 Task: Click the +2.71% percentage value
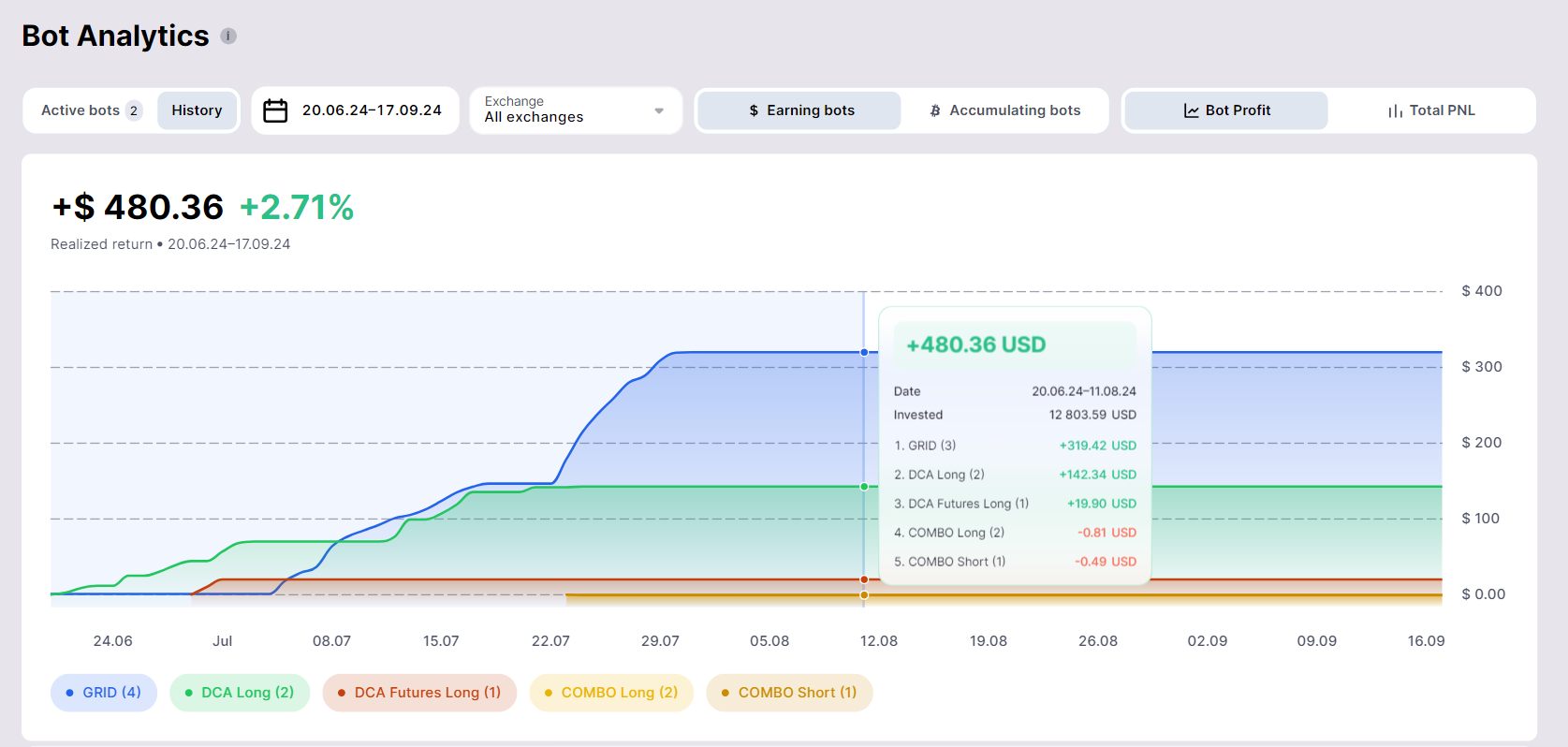[297, 207]
